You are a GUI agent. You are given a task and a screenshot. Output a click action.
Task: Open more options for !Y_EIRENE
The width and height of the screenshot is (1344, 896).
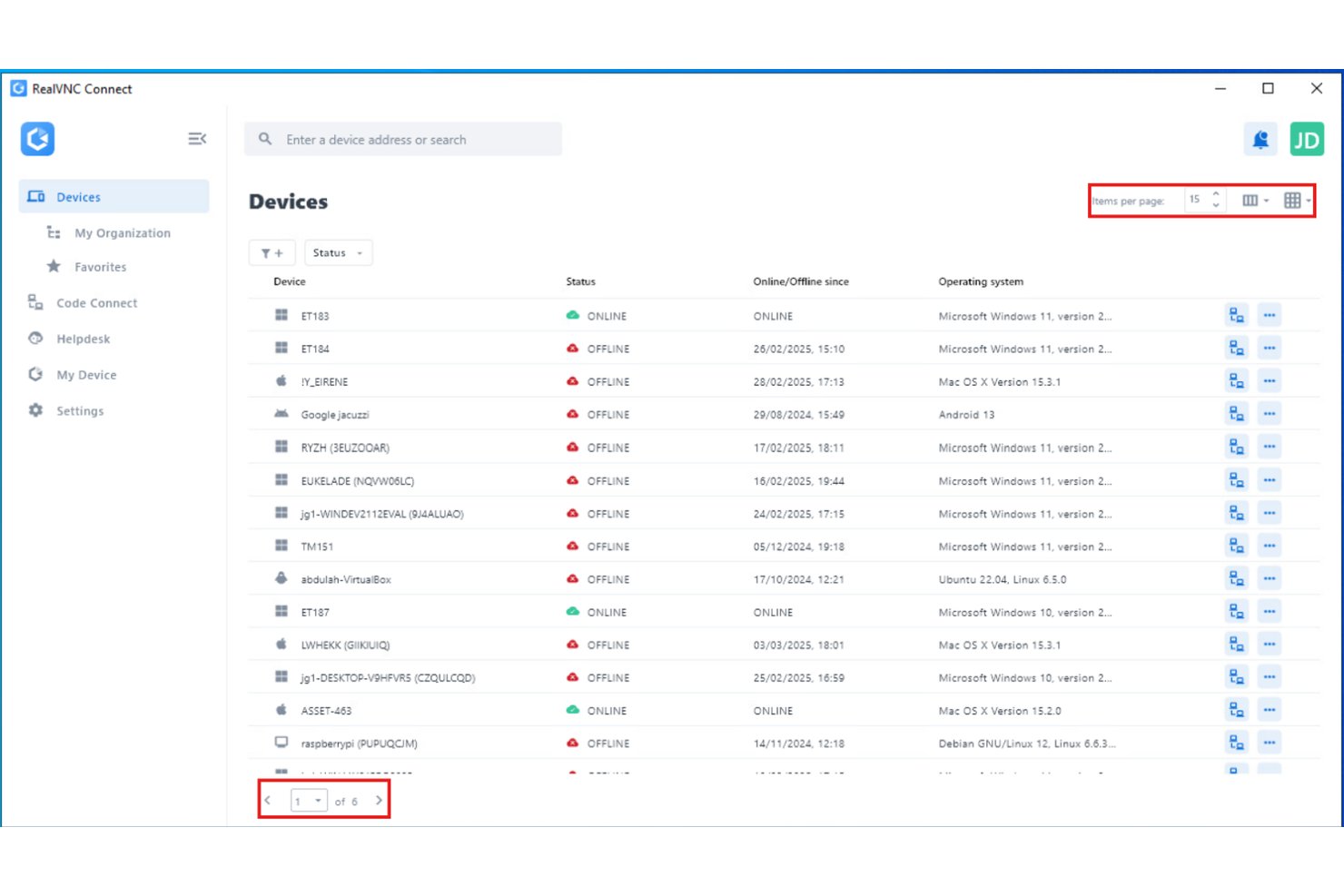[1270, 381]
